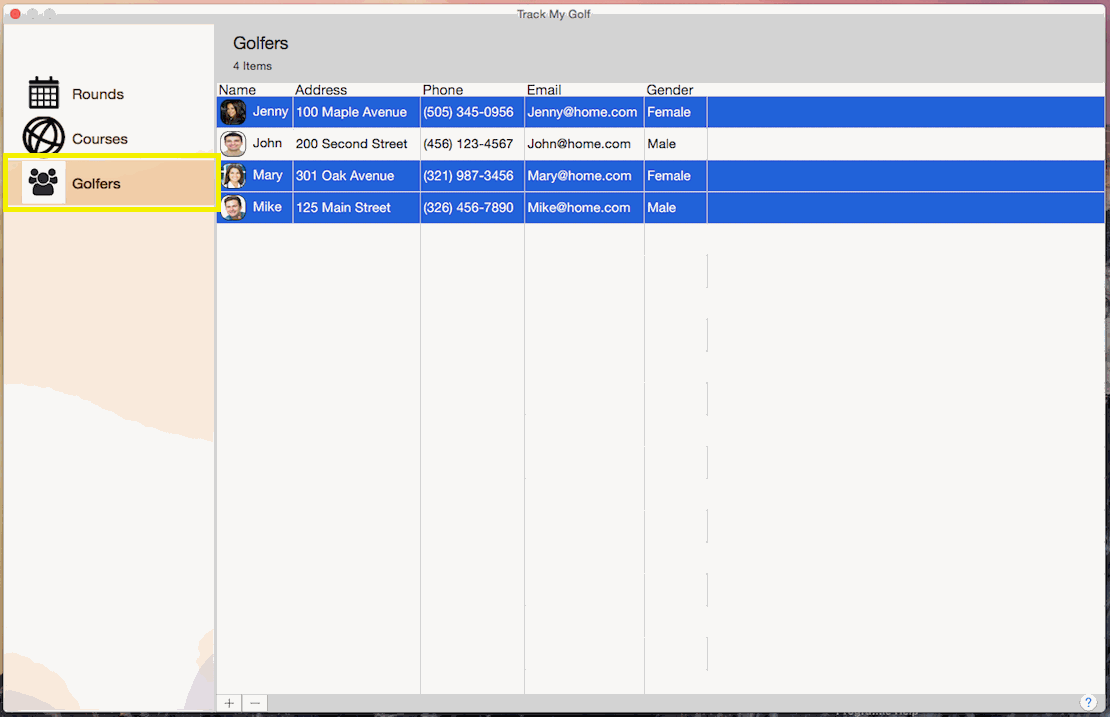Open help with the question mark button
Viewport: 1110px width, 717px height.
coord(1088,703)
